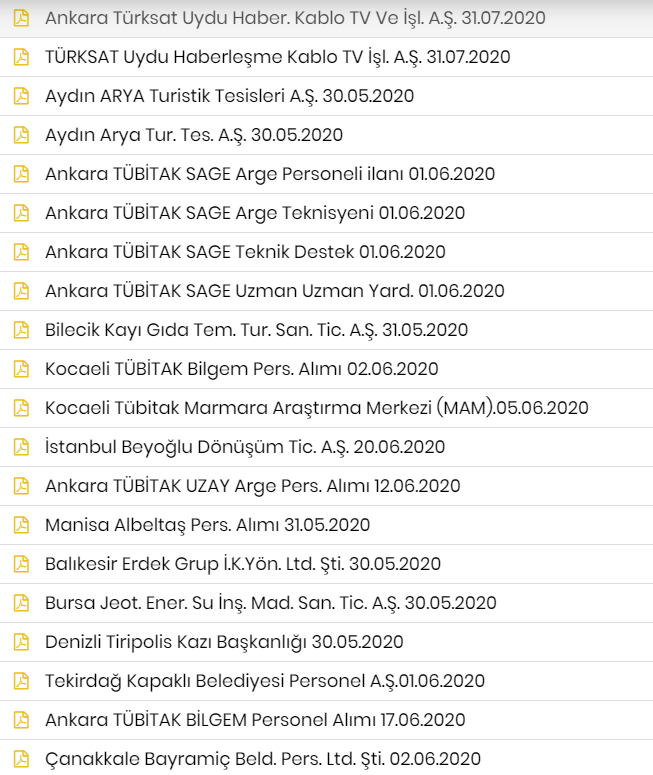This screenshot has width=653, height=775.
Task: Click PDF icon next to Bursa Jeot. Ener.
Action: (21, 603)
